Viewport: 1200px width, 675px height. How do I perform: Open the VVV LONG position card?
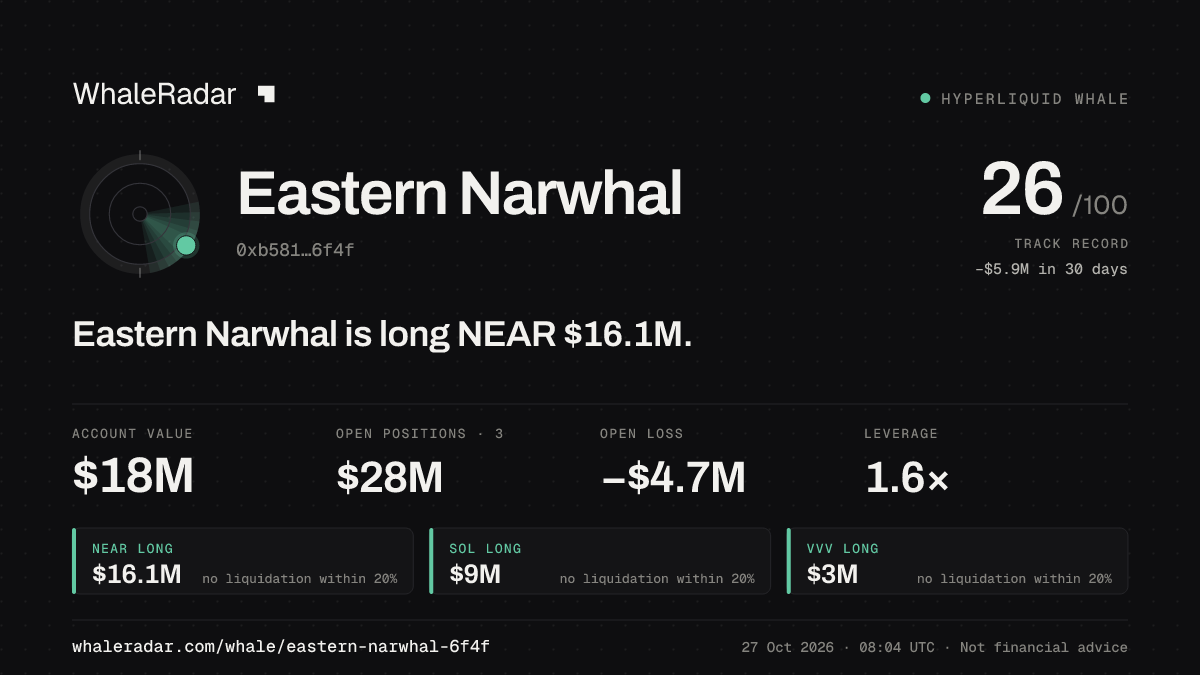point(958,561)
